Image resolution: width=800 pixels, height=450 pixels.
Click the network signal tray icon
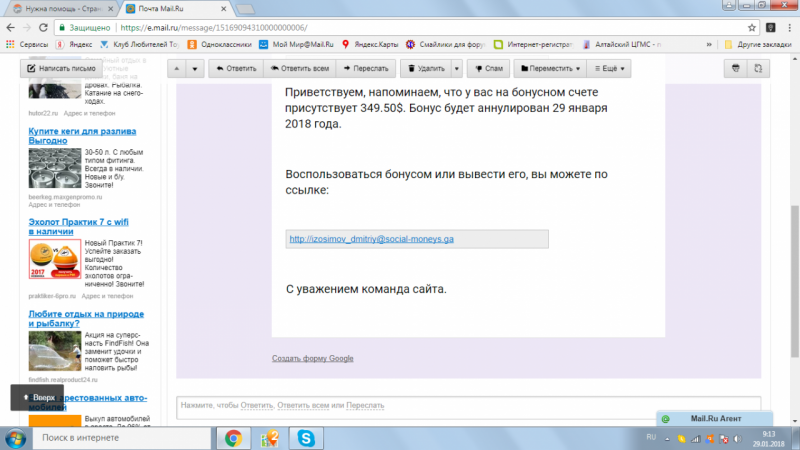click(x=695, y=439)
